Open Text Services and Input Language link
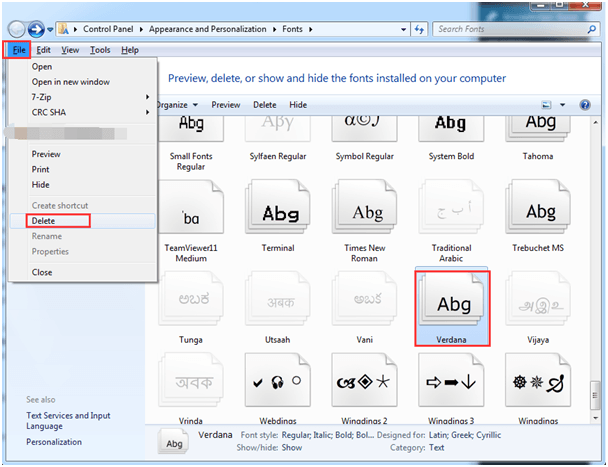608x467 pixels. click(68, 421)
